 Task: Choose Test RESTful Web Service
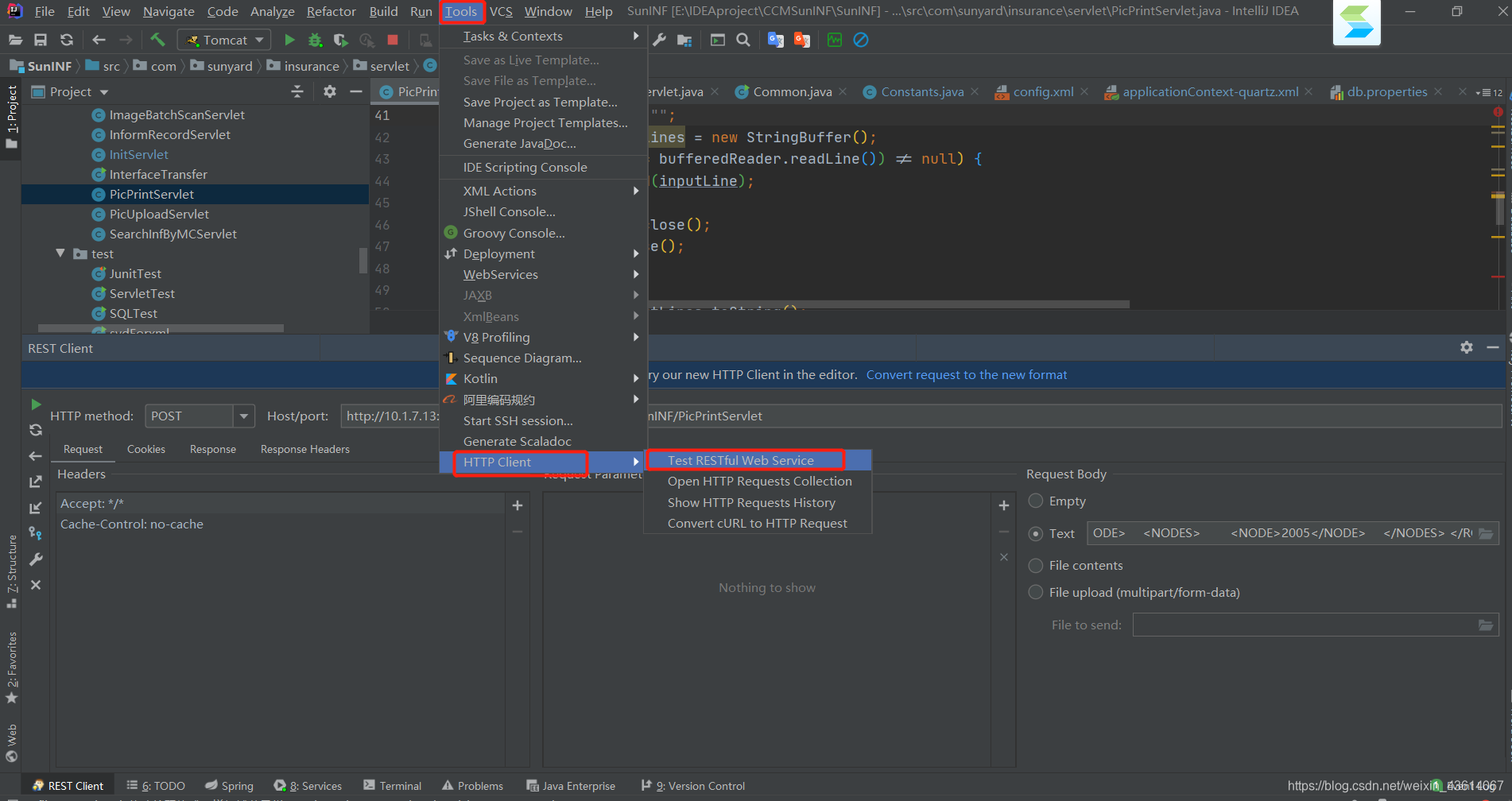(x=758, y=460)
